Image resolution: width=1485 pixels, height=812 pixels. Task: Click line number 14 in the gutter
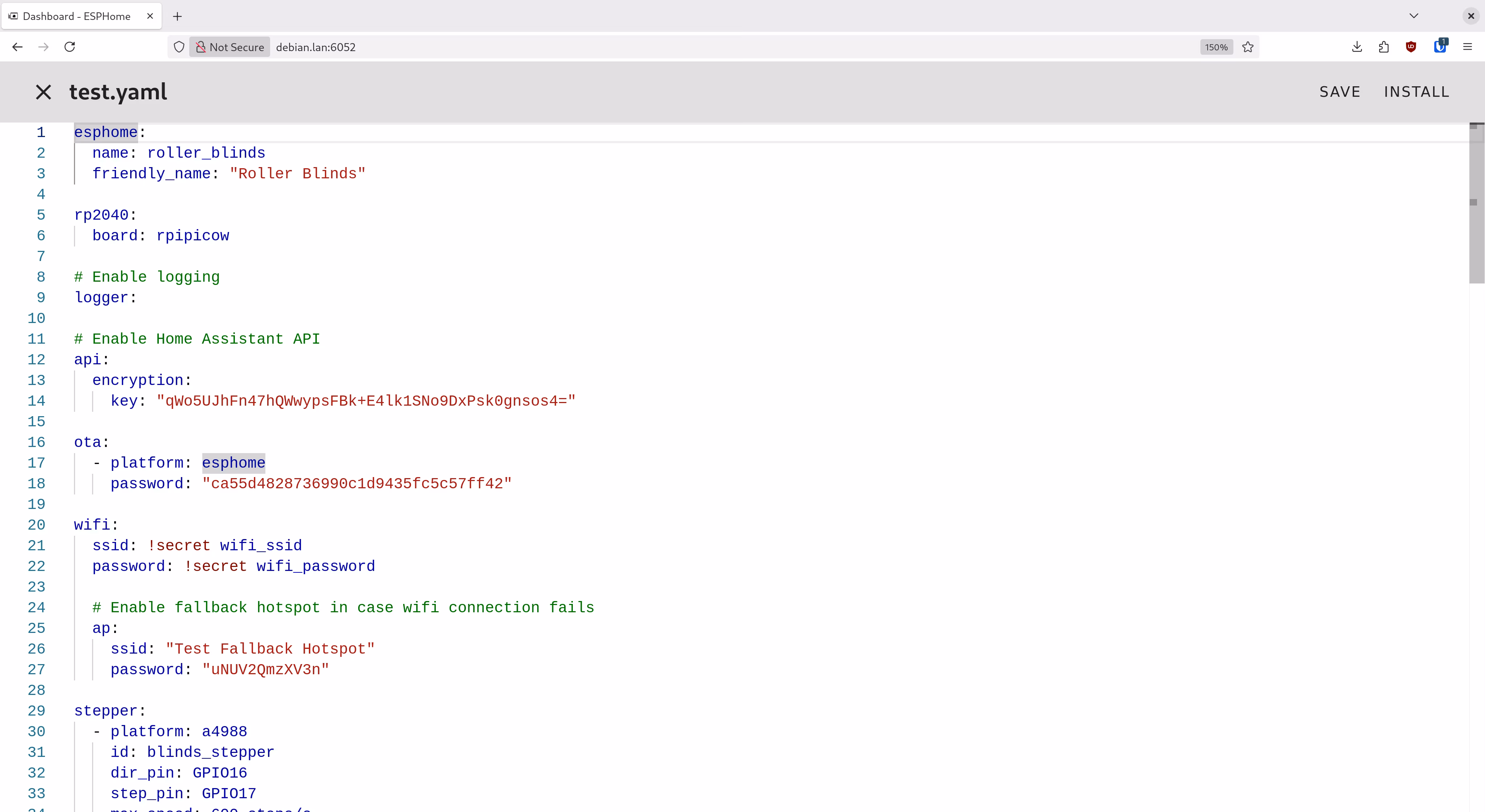[x=36, y=401]
